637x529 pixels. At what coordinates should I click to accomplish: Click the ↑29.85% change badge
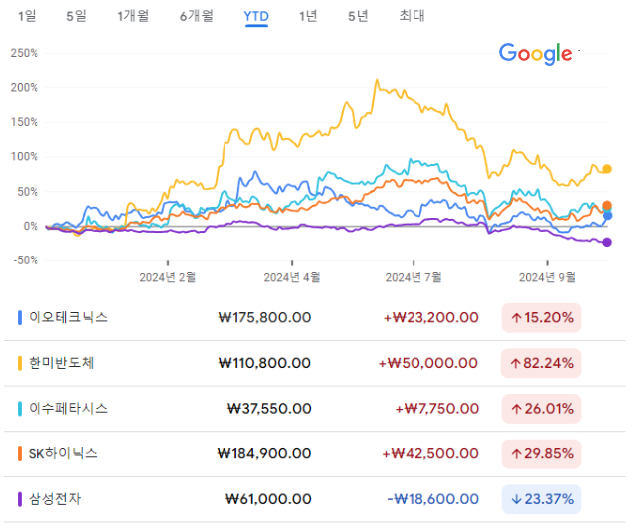[542, 453]
